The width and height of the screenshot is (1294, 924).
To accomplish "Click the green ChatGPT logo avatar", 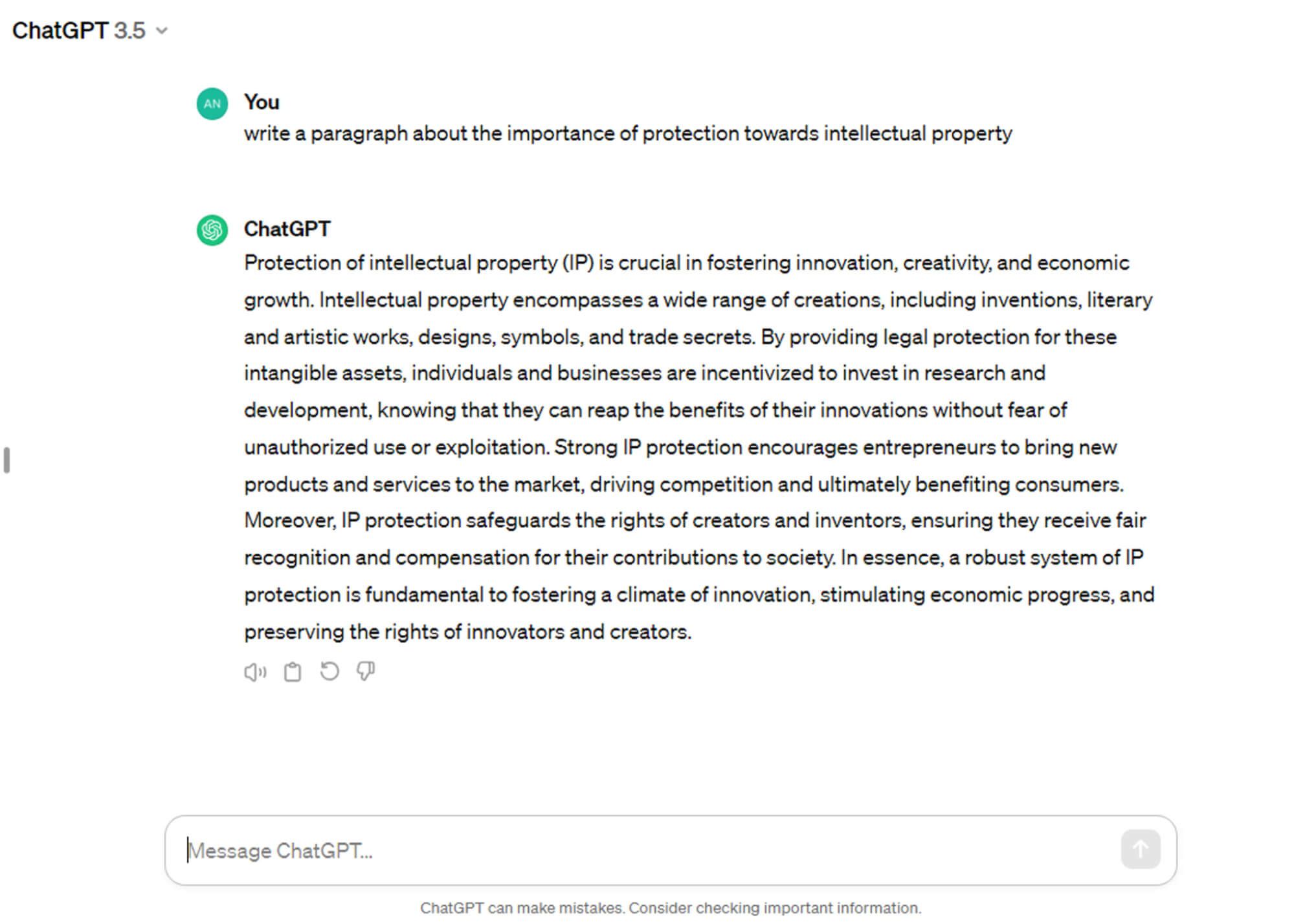I will point(212,230).
